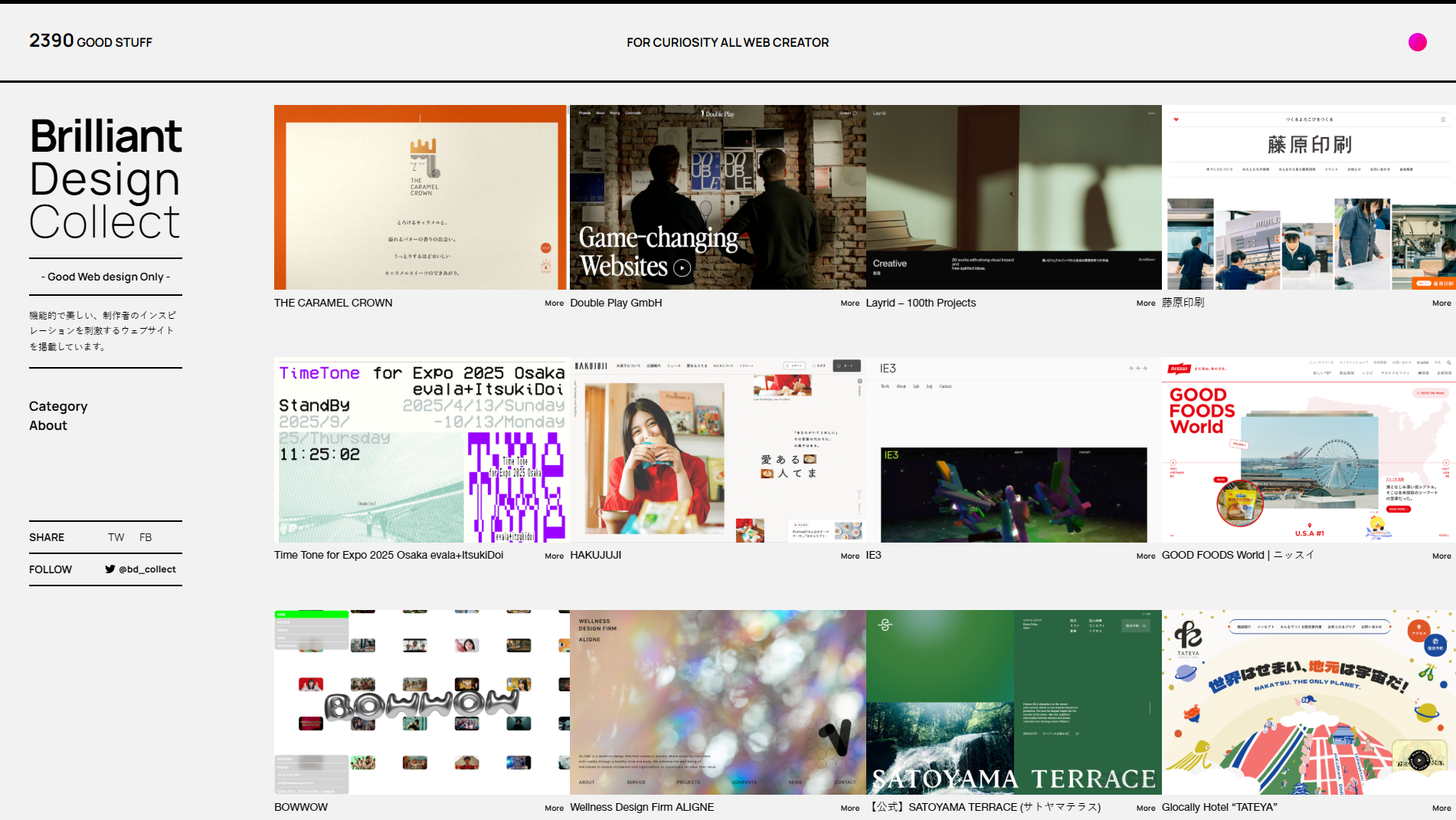
Task: Click More for Time Tone Expo 2025
Action: 555,556
